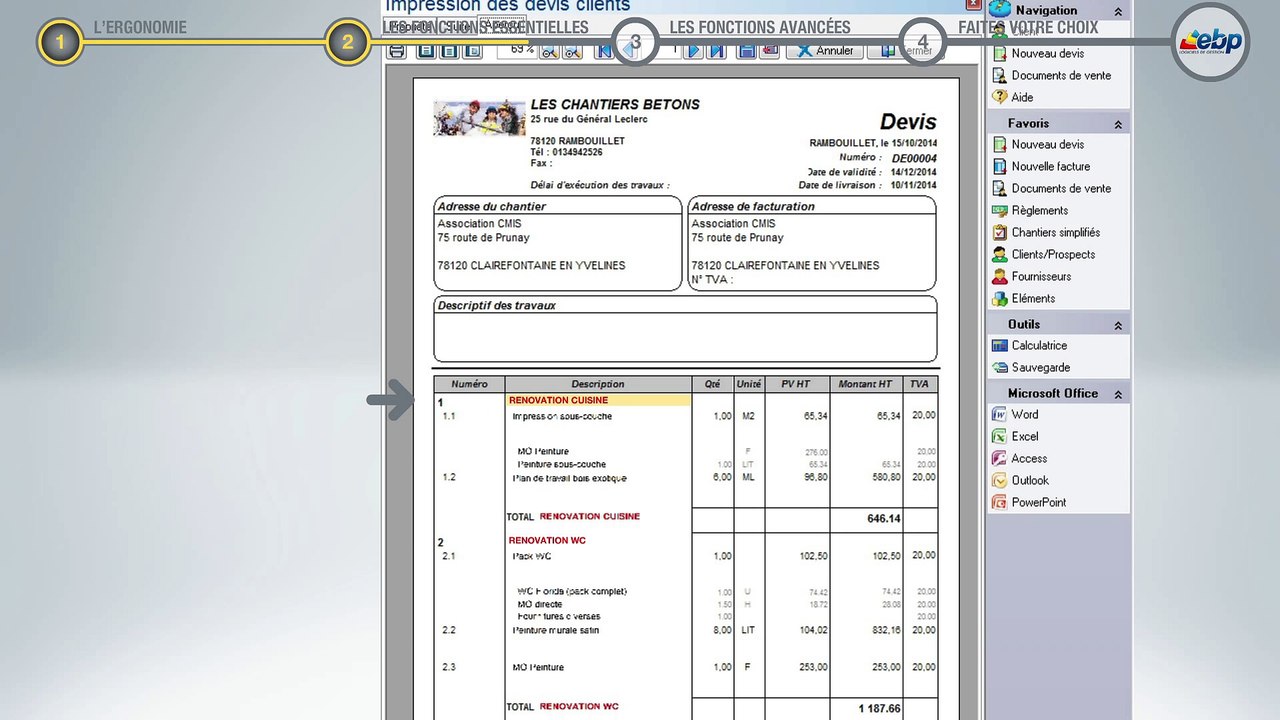Viewport: 1280px width, 720px height.
Task: Launch PowerPoint from Microsoft Office panel
Action: click(1038, 502)
